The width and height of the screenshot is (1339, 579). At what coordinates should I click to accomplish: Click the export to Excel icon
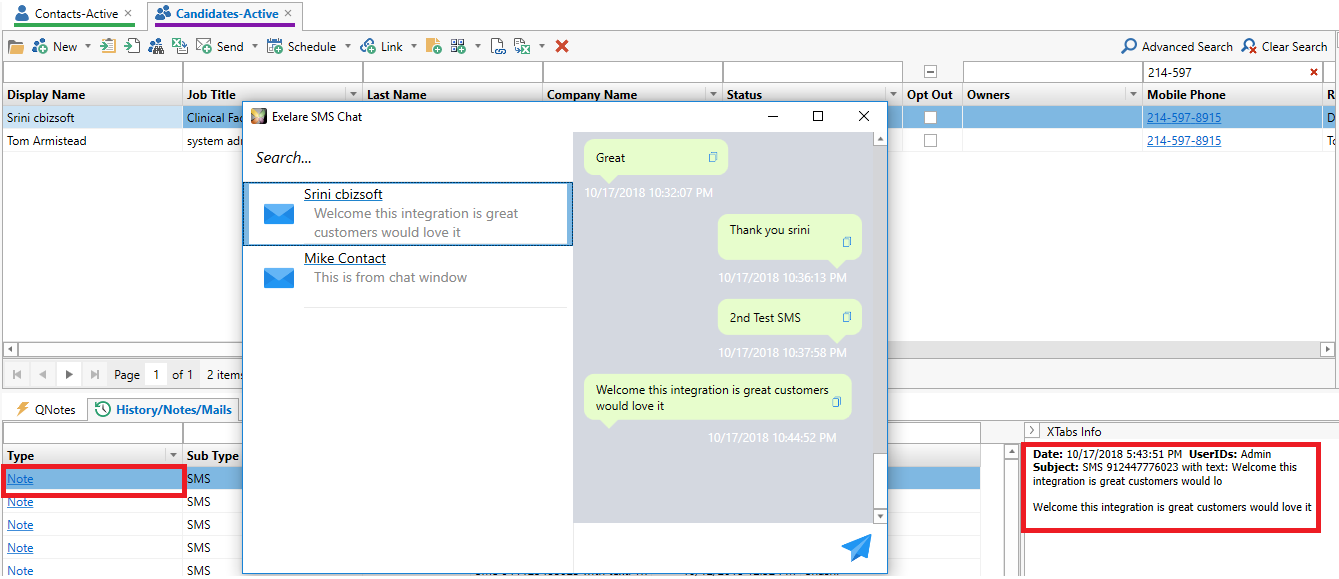(x=180, y=46)
